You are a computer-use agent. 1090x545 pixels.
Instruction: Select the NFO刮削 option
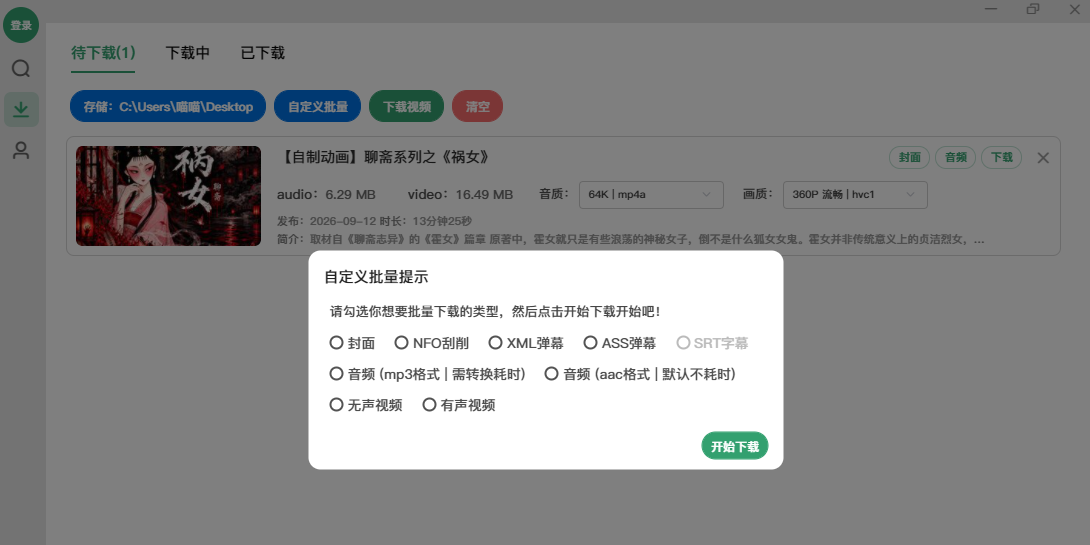pos(432,343)
